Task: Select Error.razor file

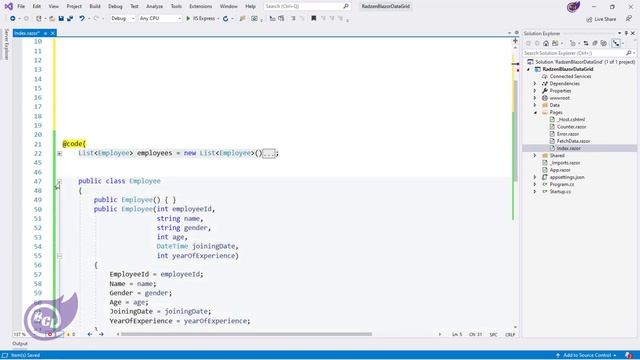Action: [x=568, y=134]
